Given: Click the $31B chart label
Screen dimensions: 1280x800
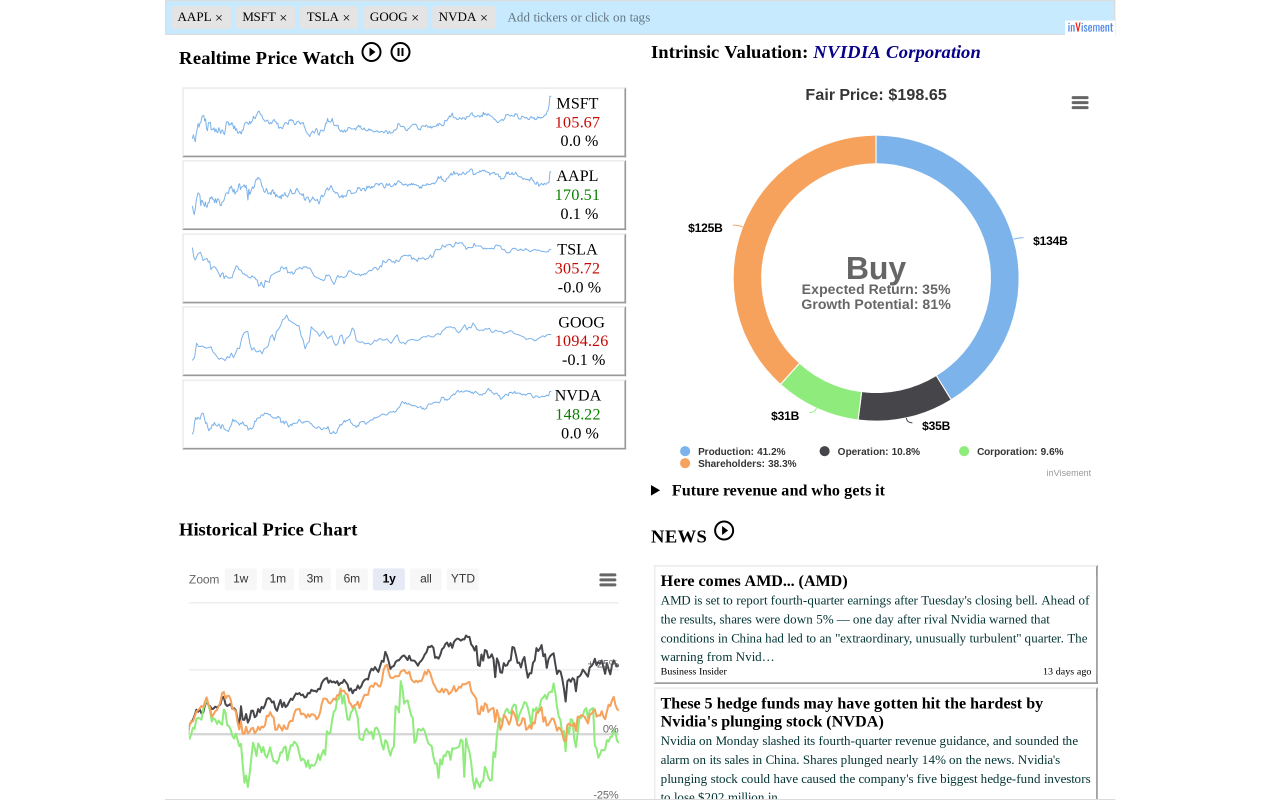Looking at the screenshot, I should click(785, 416).
